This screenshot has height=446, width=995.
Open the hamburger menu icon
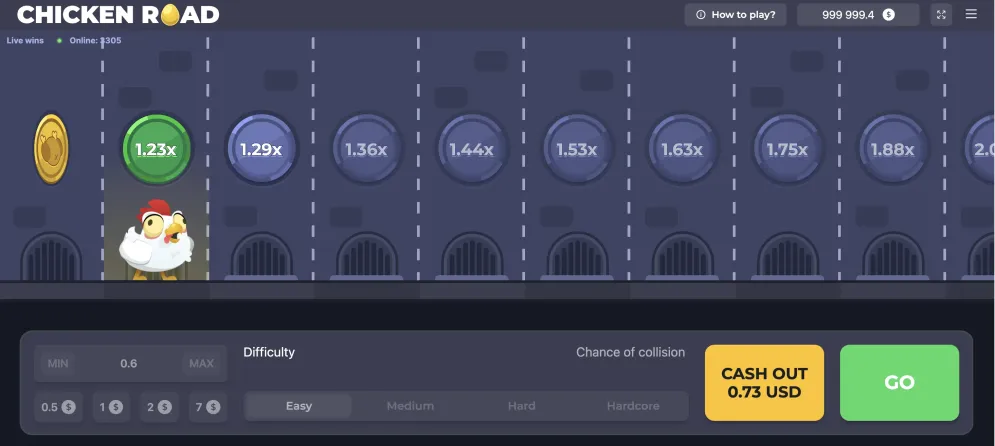click(971, 14)
